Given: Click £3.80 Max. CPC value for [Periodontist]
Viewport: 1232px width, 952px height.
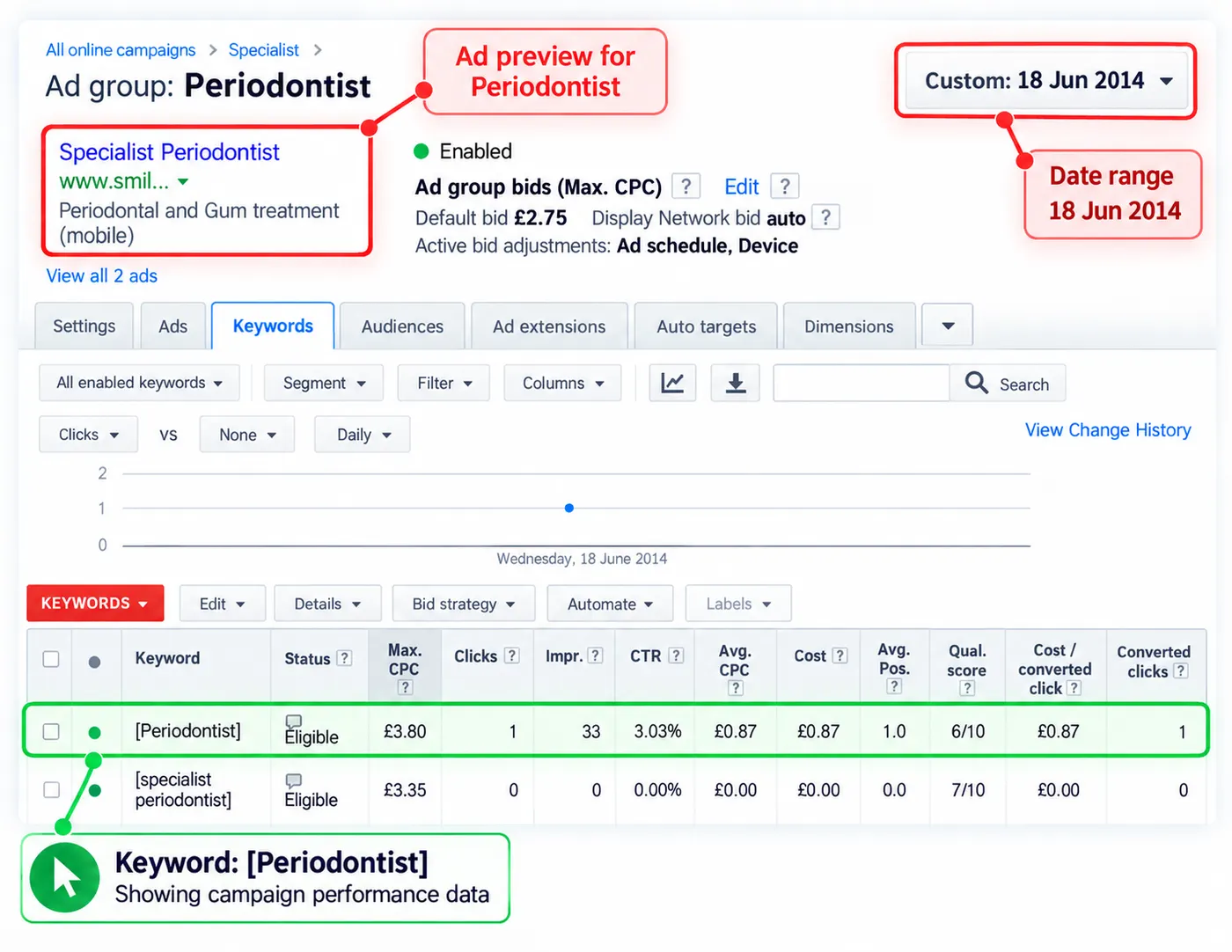Looking at the screenshot, I should pos(405,731).
